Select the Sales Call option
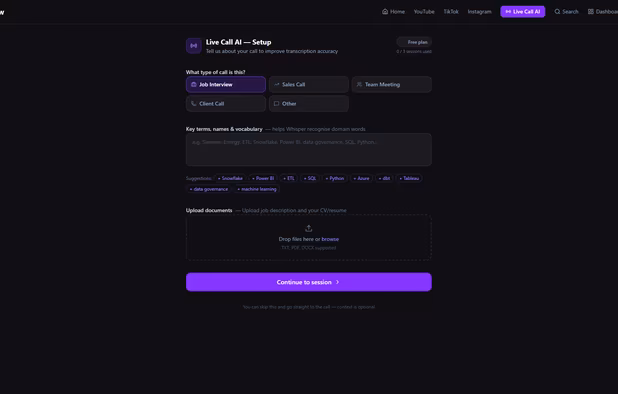618x394 pixels. point(309,84)
